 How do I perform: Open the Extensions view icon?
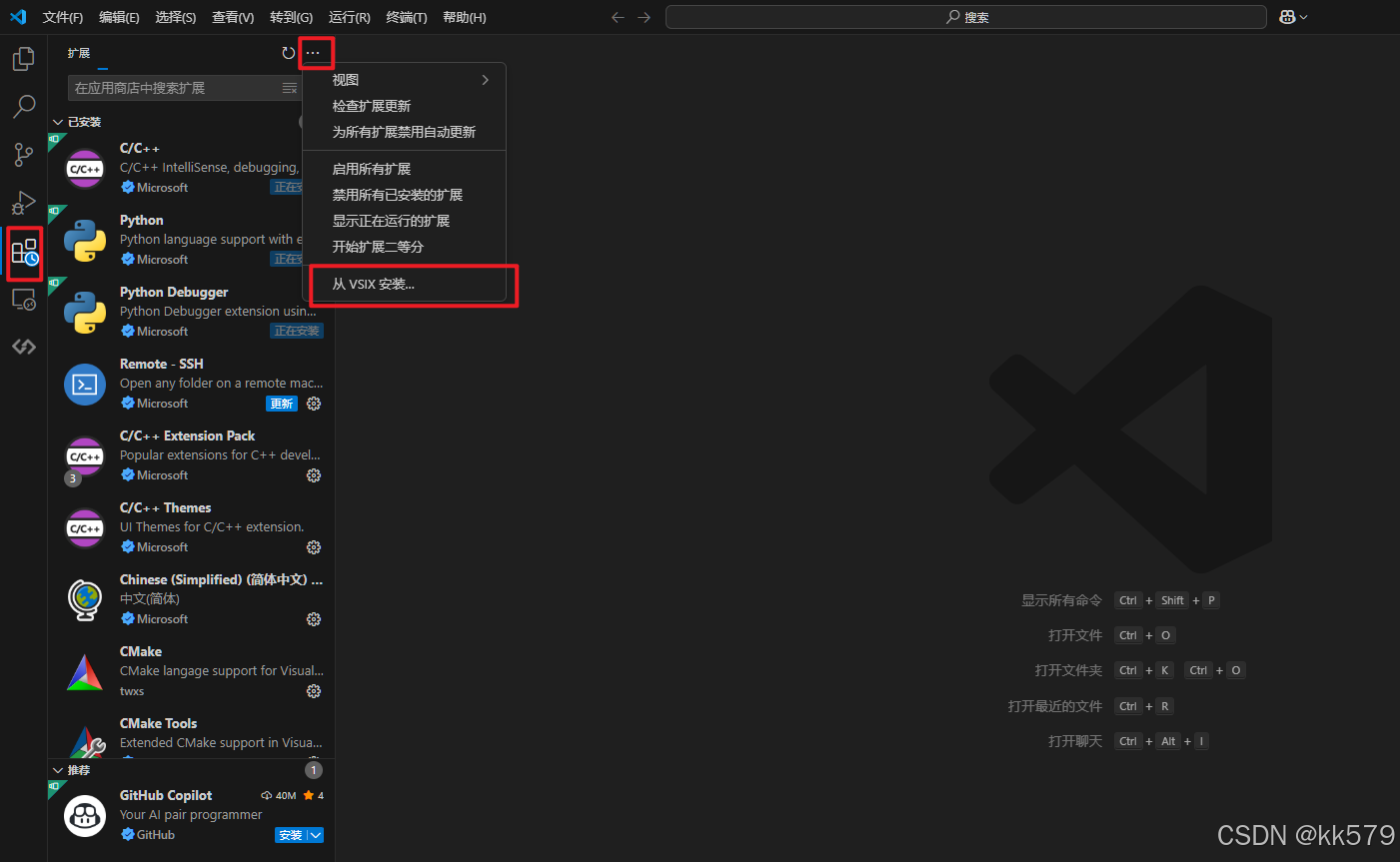tap(24, 252)
